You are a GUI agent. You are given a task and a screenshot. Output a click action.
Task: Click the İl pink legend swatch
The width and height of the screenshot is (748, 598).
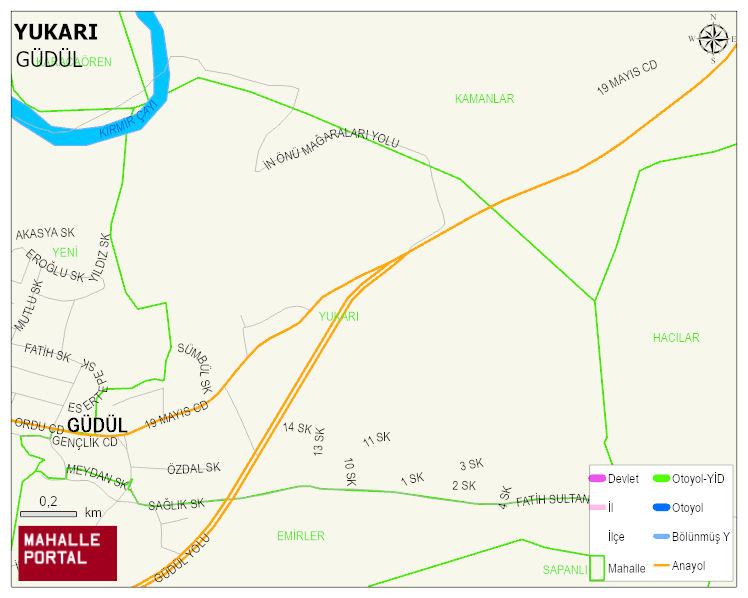597,507
